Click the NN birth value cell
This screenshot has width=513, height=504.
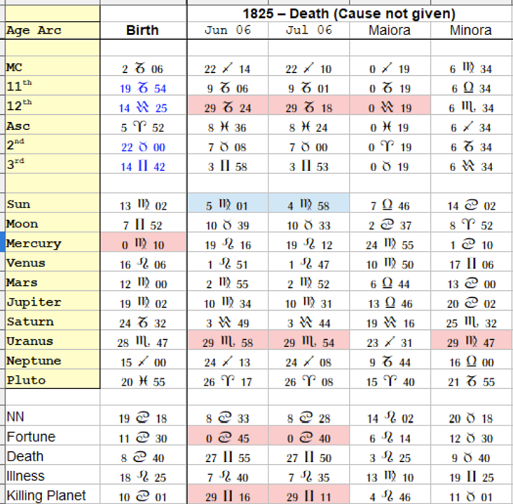click(143, 417)
